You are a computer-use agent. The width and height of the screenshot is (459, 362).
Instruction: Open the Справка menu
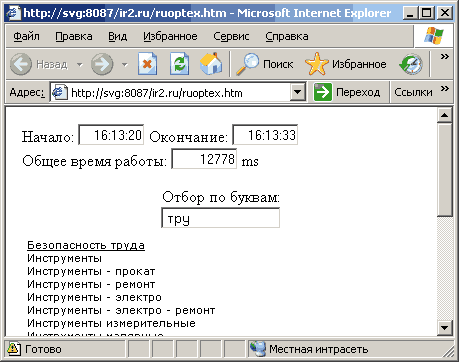click(x=287, y=36)
